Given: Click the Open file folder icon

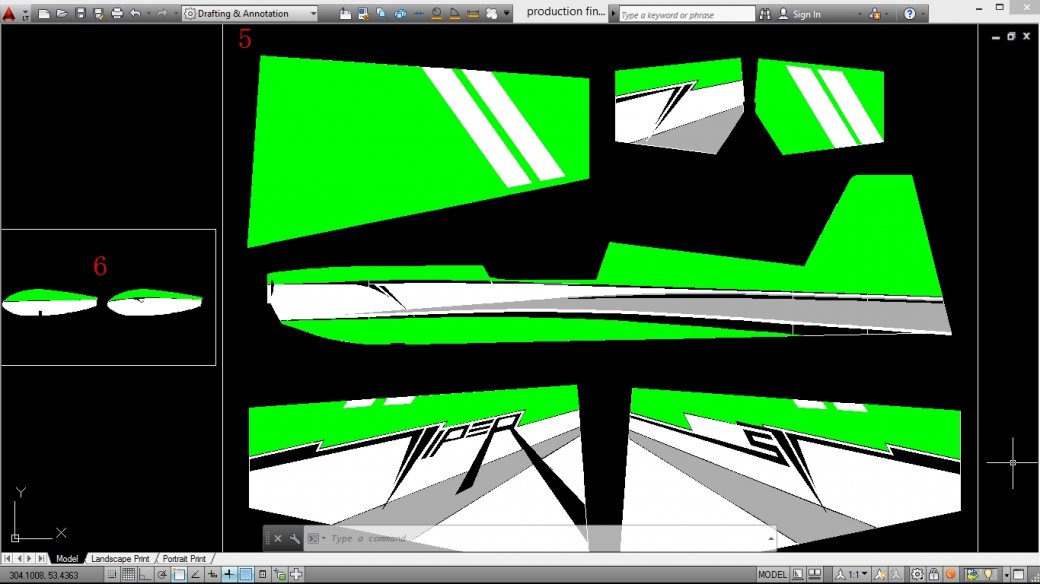Looking at the screenshot, I should (62, 14).
